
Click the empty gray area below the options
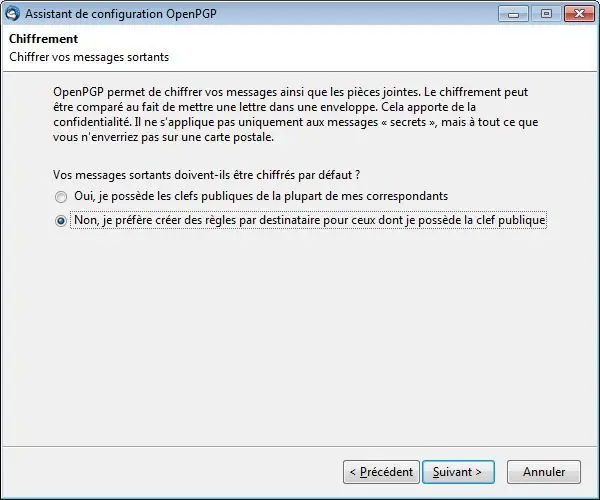coord(300,337)
